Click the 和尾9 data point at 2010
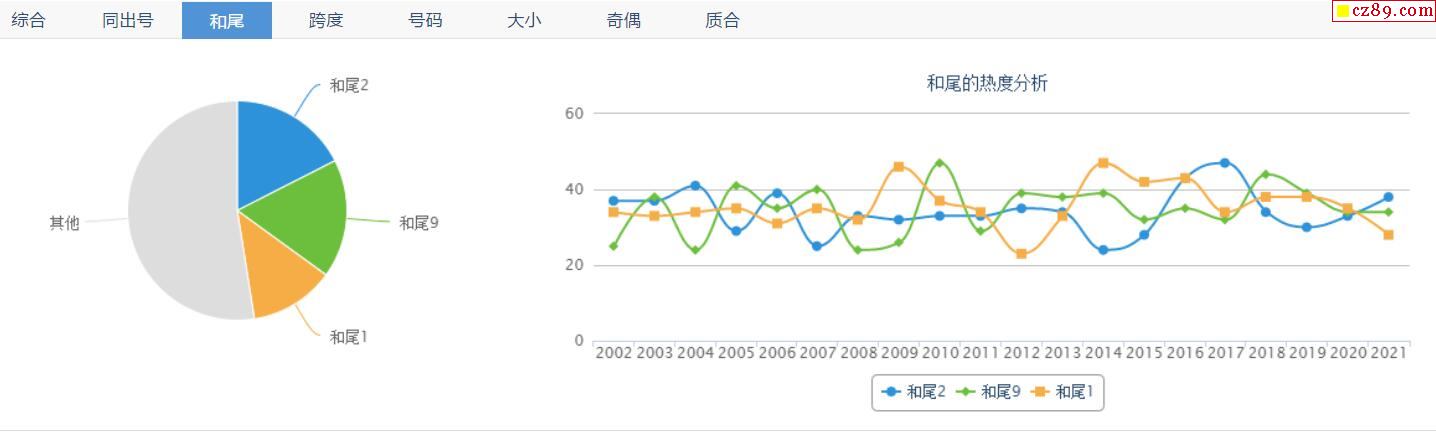Image resolution: width=1436 pixels, height=432 pixels. (939, 163)
